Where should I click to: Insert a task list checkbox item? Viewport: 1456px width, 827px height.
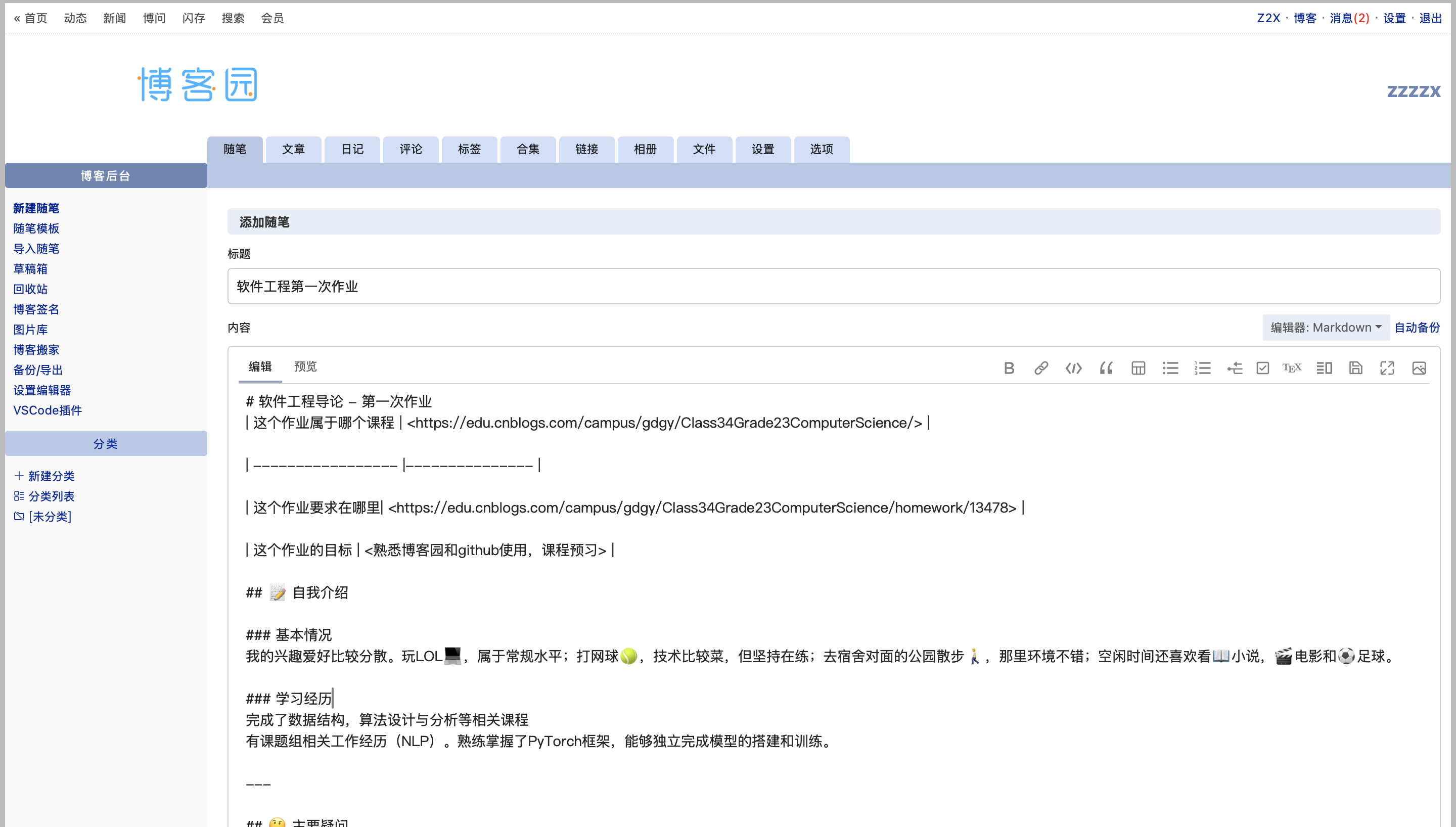pyautogui.click(x=1262, y=368)
